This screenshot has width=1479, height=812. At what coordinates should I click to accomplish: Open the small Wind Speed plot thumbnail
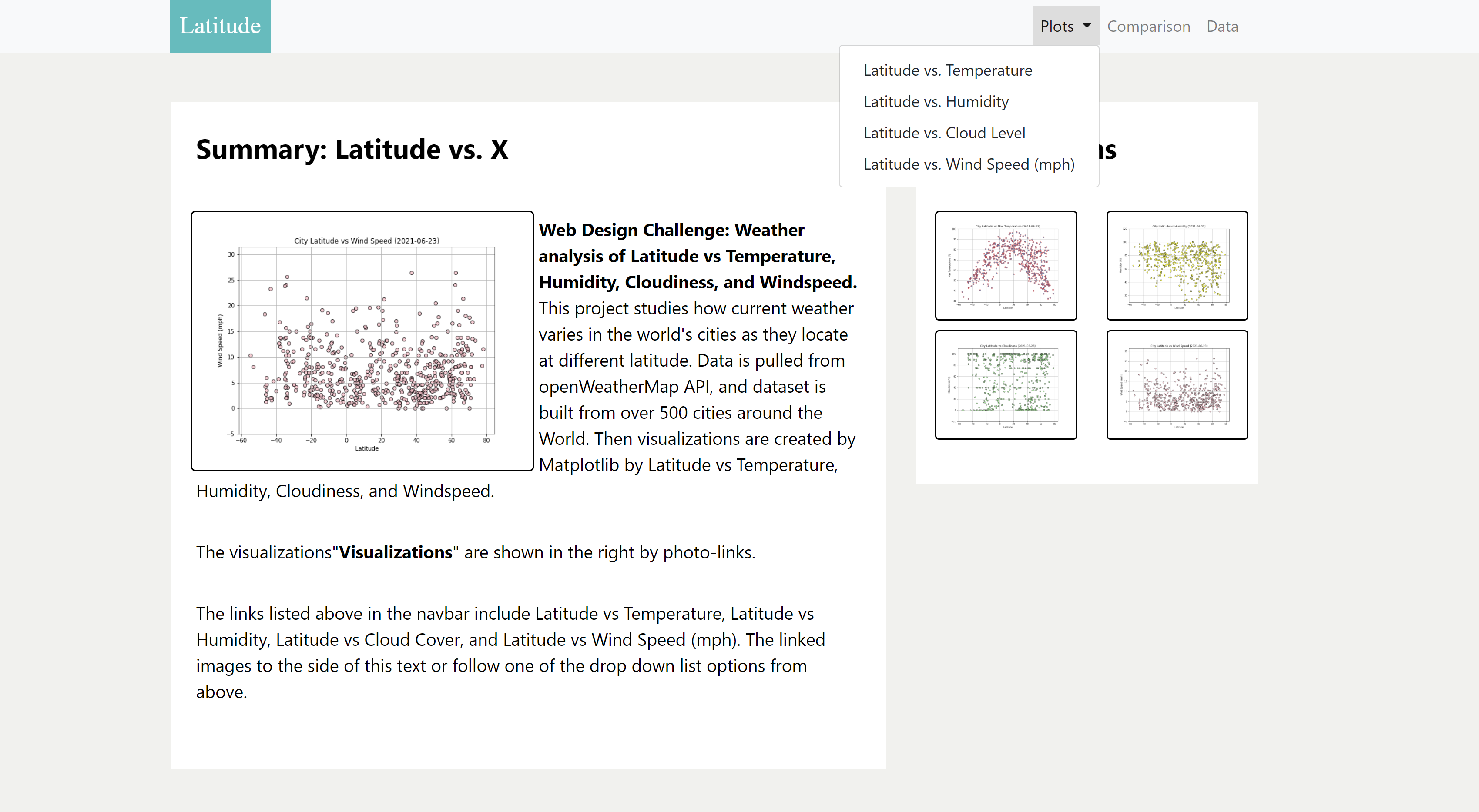[1177, 385]
